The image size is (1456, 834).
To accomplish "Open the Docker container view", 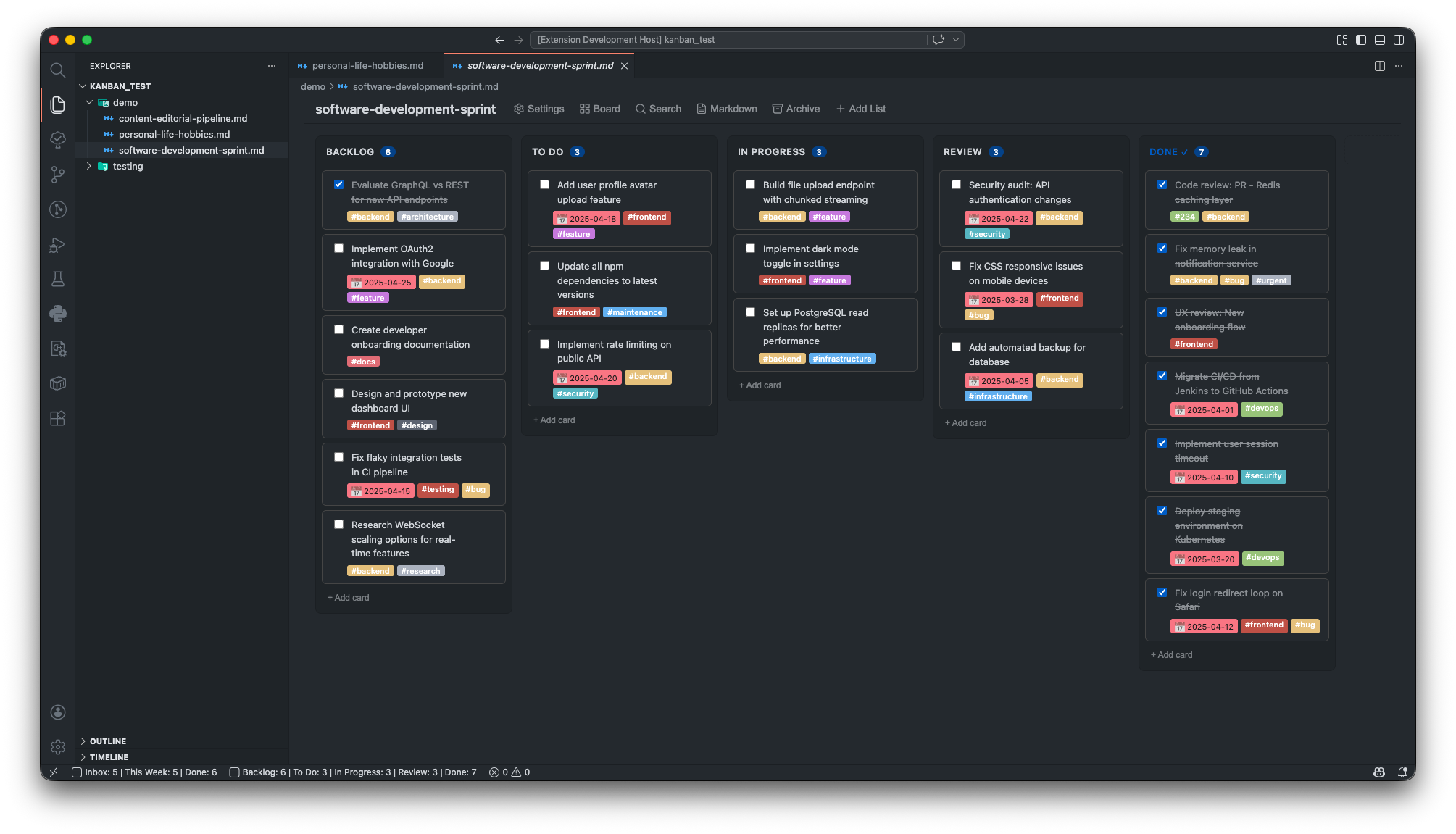I will coord(57,383).
